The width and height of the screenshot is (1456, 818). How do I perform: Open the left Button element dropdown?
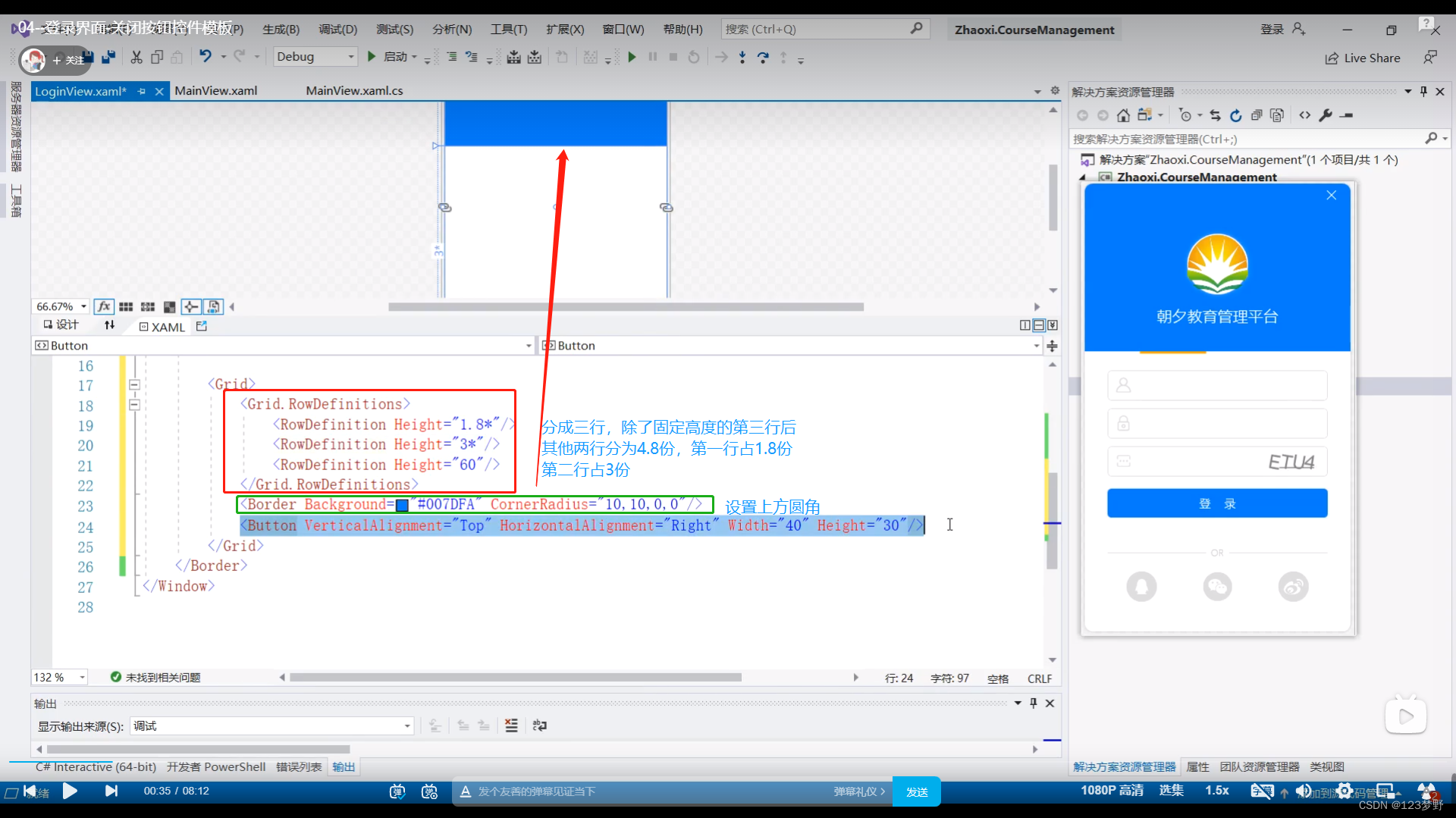(529, 345)
